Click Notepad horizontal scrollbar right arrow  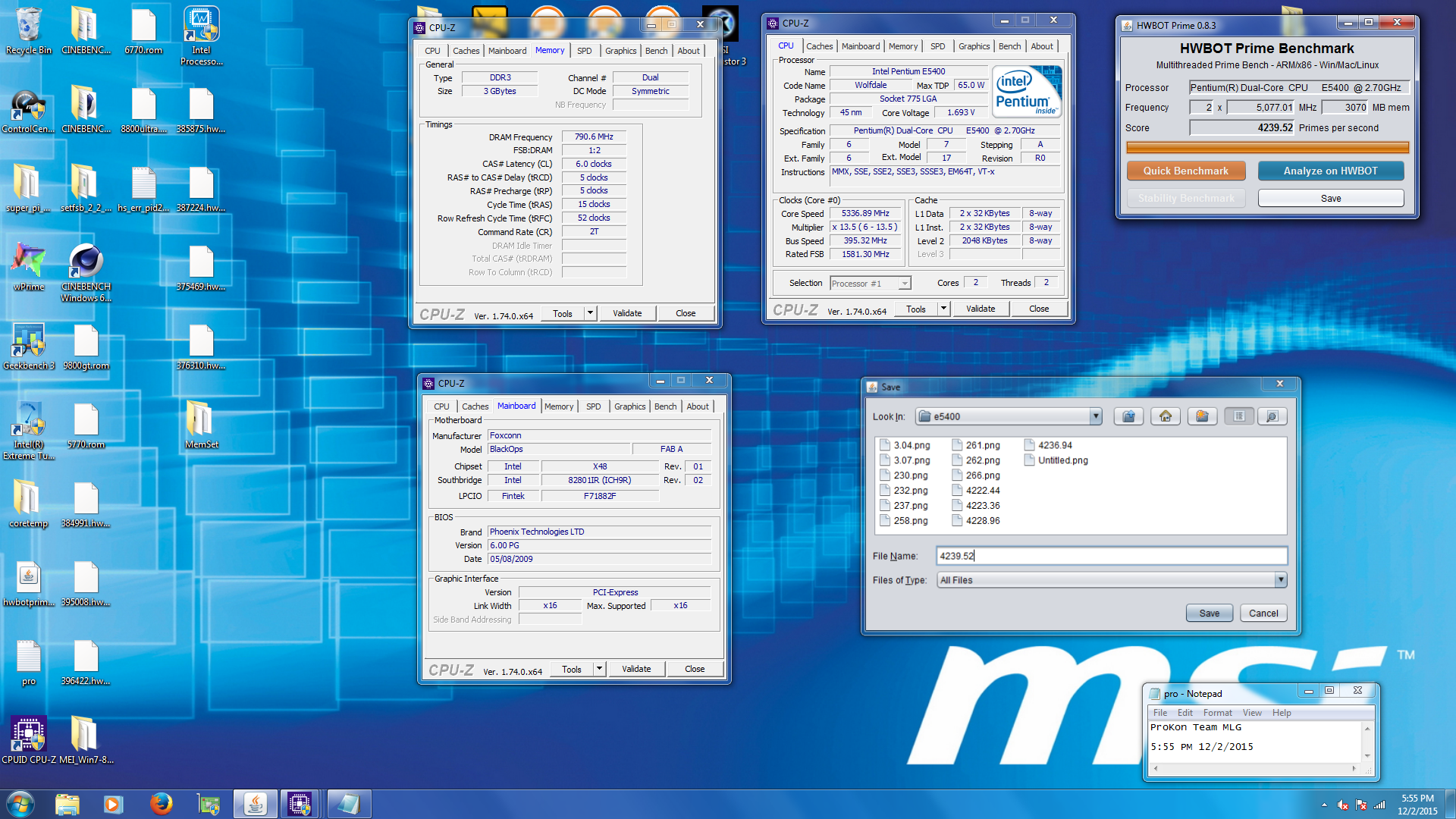(x=1354, y=768)
